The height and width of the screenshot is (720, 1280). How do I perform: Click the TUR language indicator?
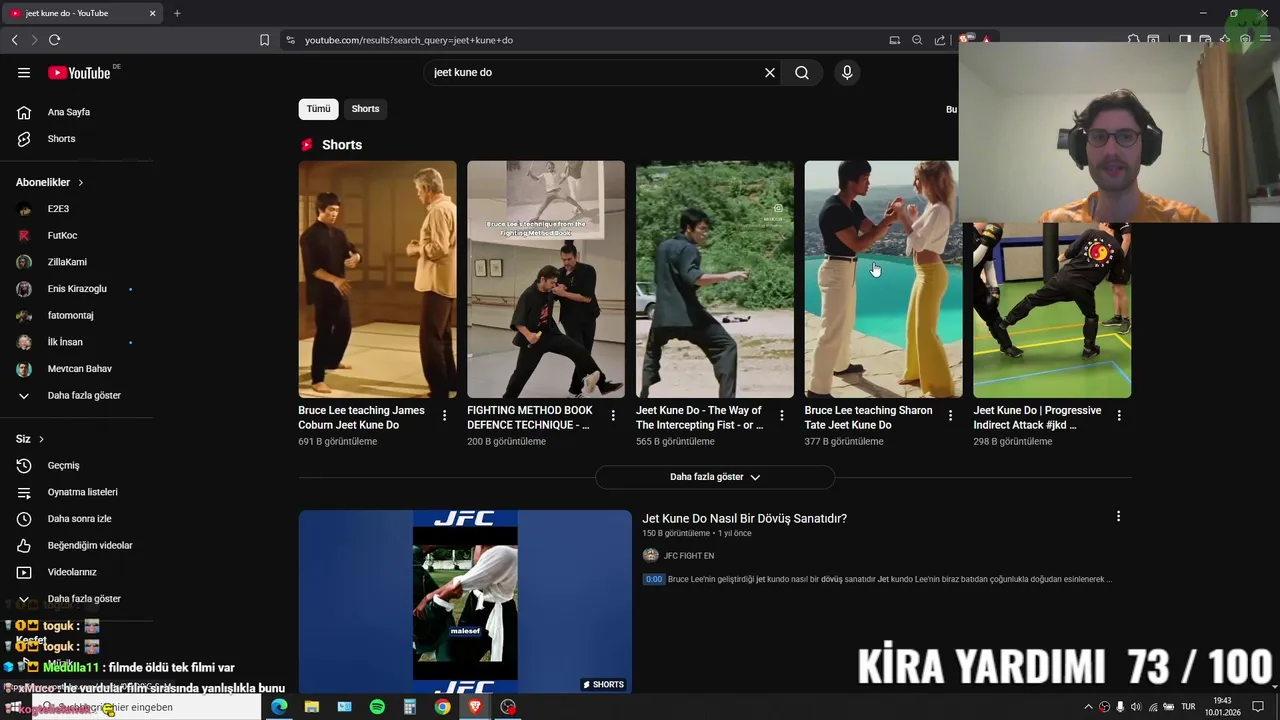(x=1188, y=707)
